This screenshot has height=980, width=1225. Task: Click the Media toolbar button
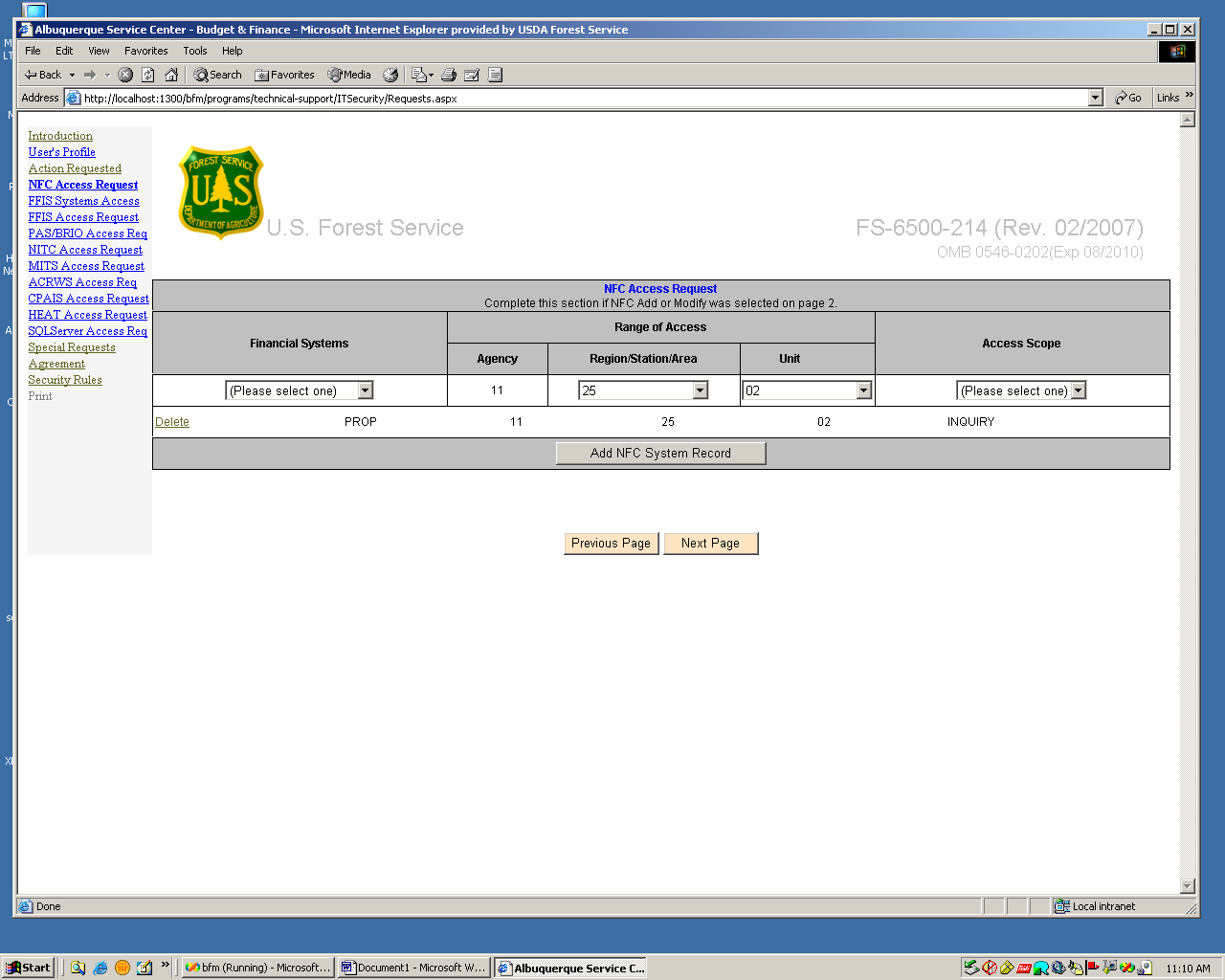point(349,75)
